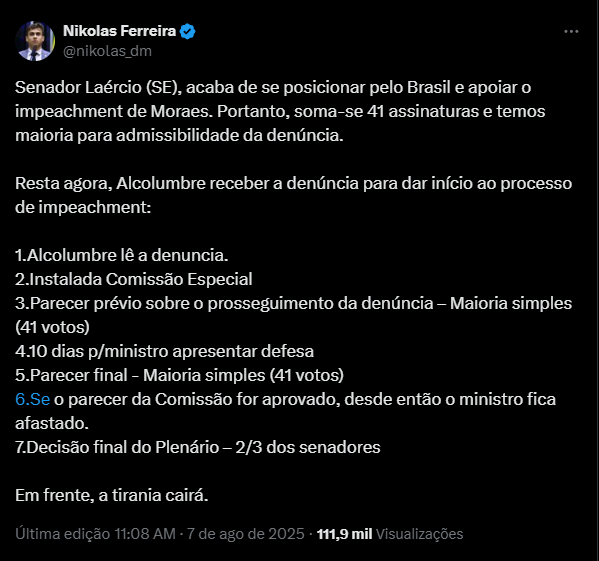This screenshot has height=561, width=599.
Task: Click the blue verified badge icon
Action: [x=188, y=31]
